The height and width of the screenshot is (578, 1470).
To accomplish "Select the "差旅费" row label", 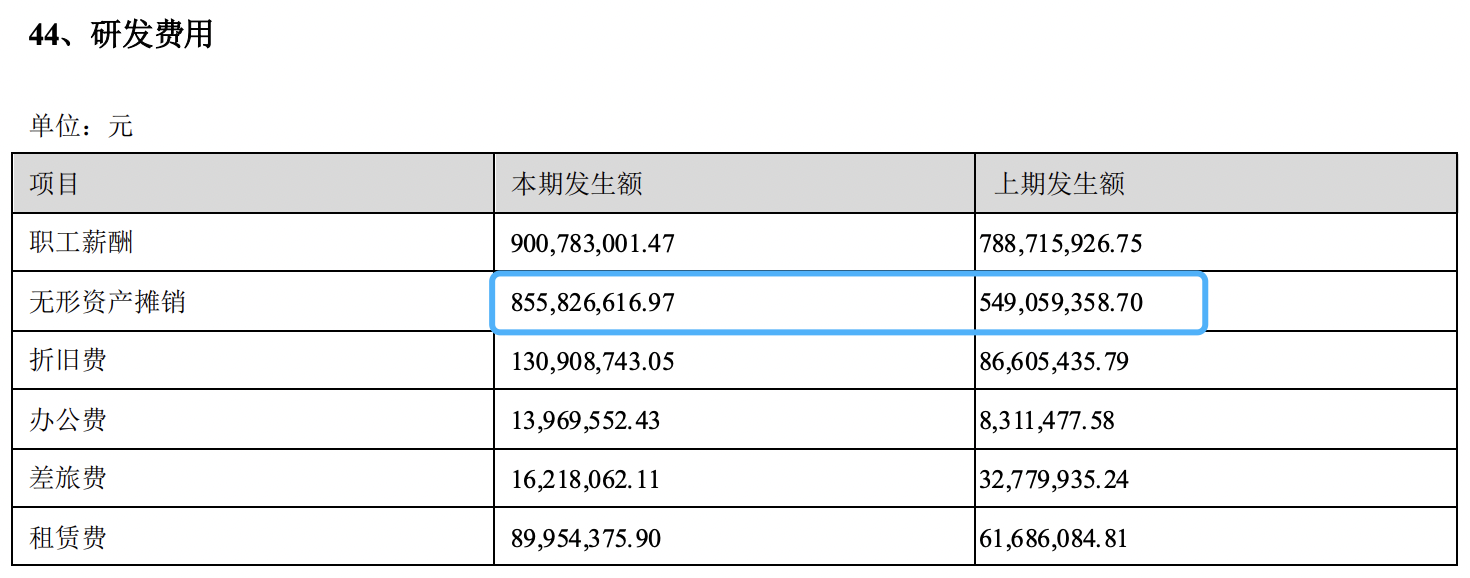I will point(68,478).
